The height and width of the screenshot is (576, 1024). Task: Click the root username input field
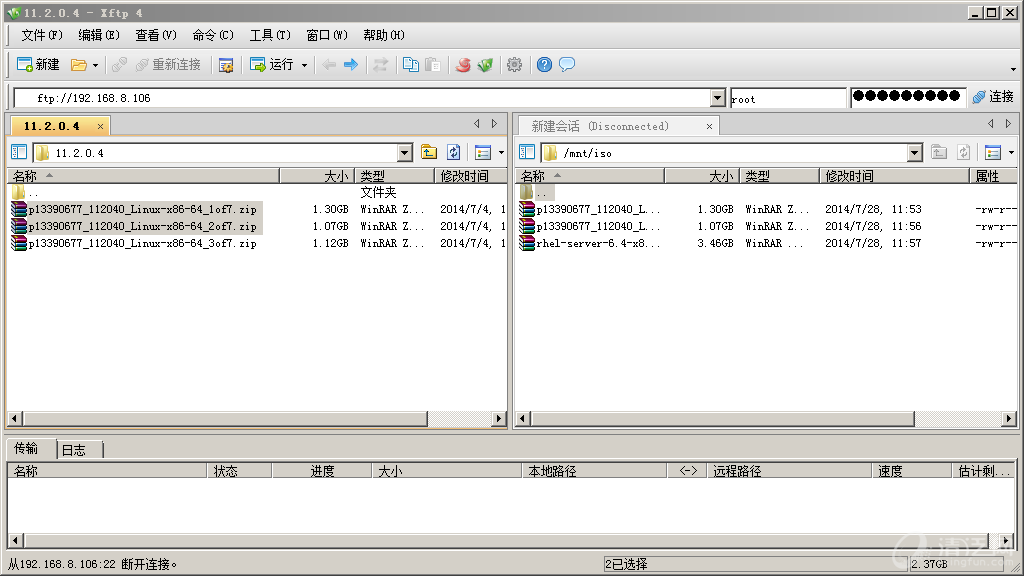point(787,98)
